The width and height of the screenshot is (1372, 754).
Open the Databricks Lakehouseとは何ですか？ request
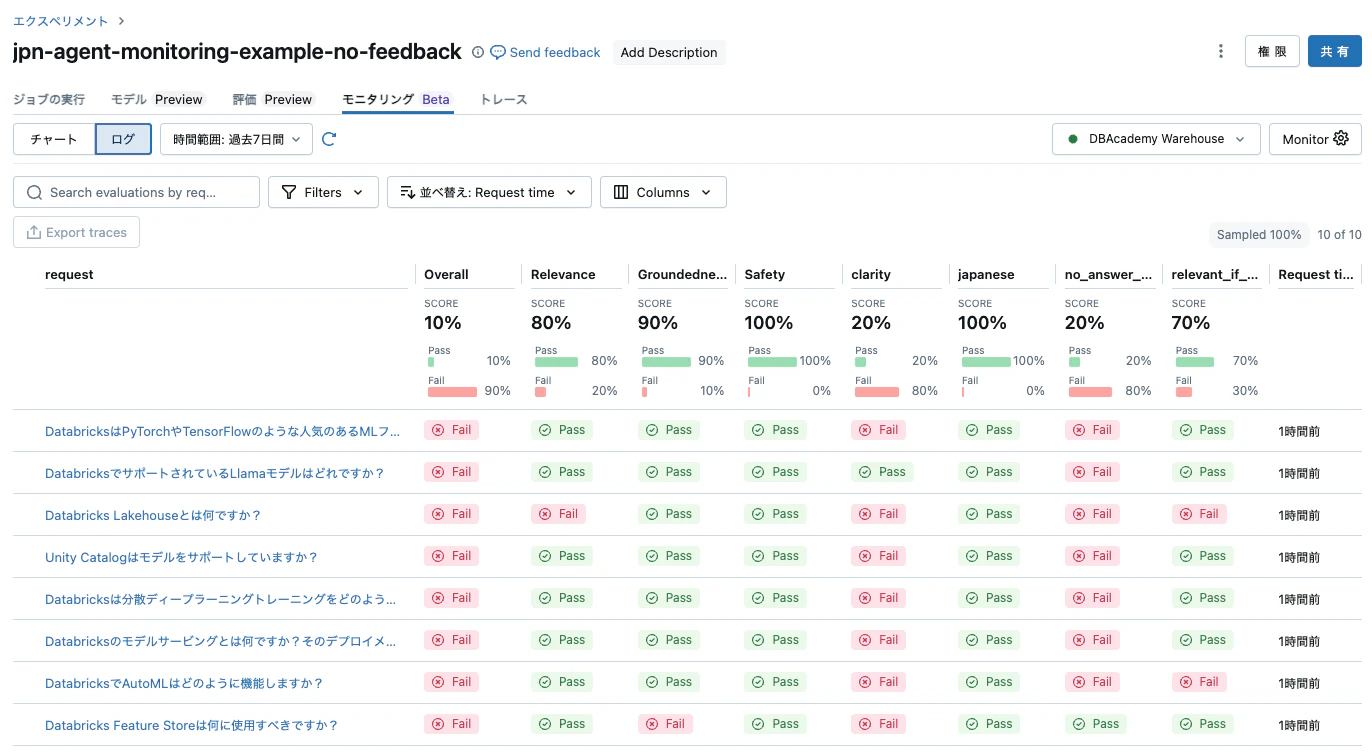click(x=153, y=515)
